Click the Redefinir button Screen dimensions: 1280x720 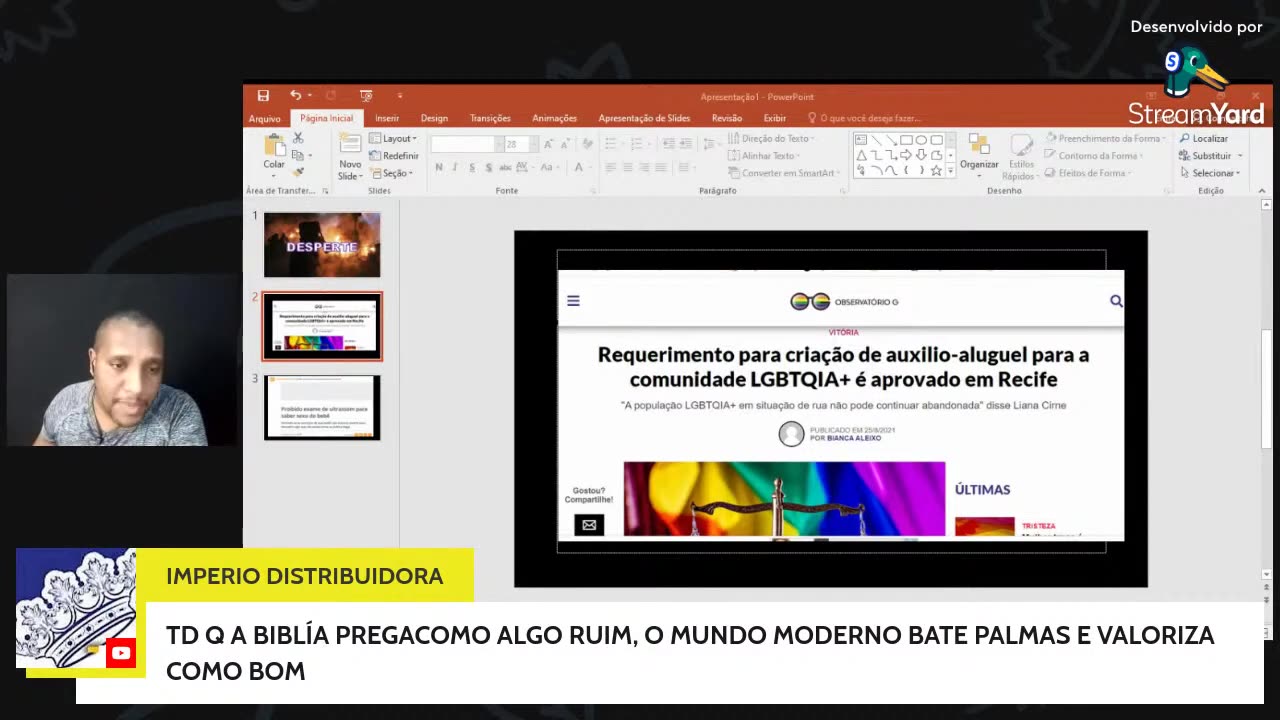tap(393, 156)
